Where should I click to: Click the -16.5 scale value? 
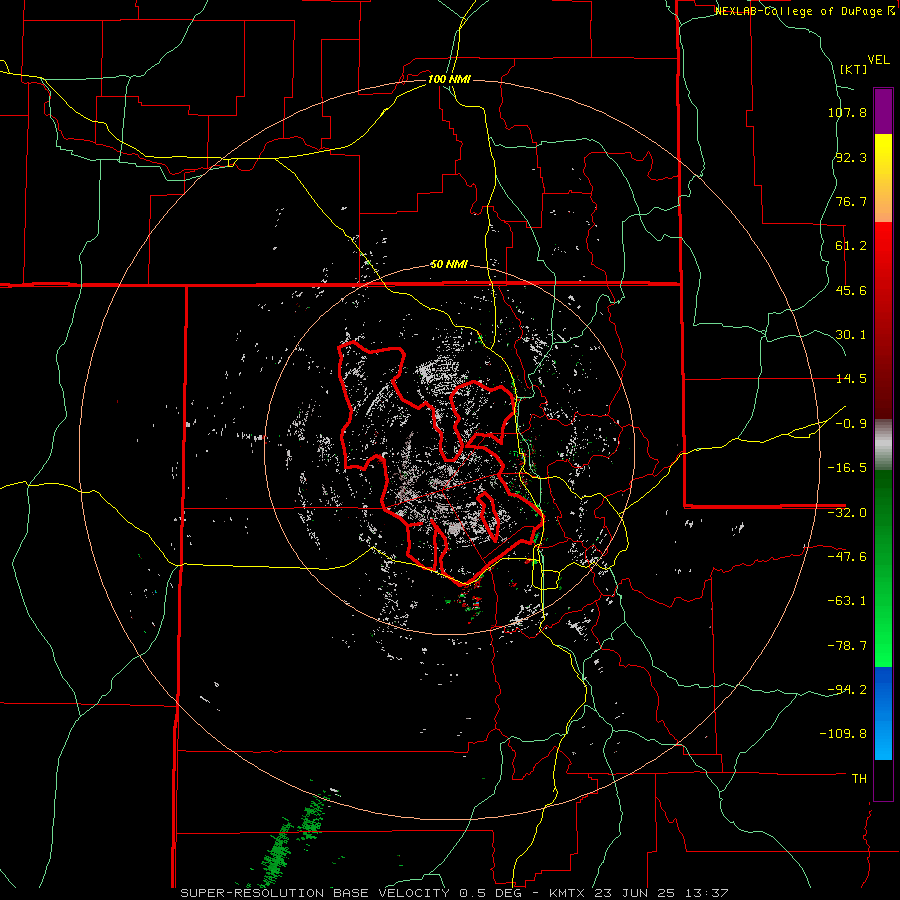847,468
